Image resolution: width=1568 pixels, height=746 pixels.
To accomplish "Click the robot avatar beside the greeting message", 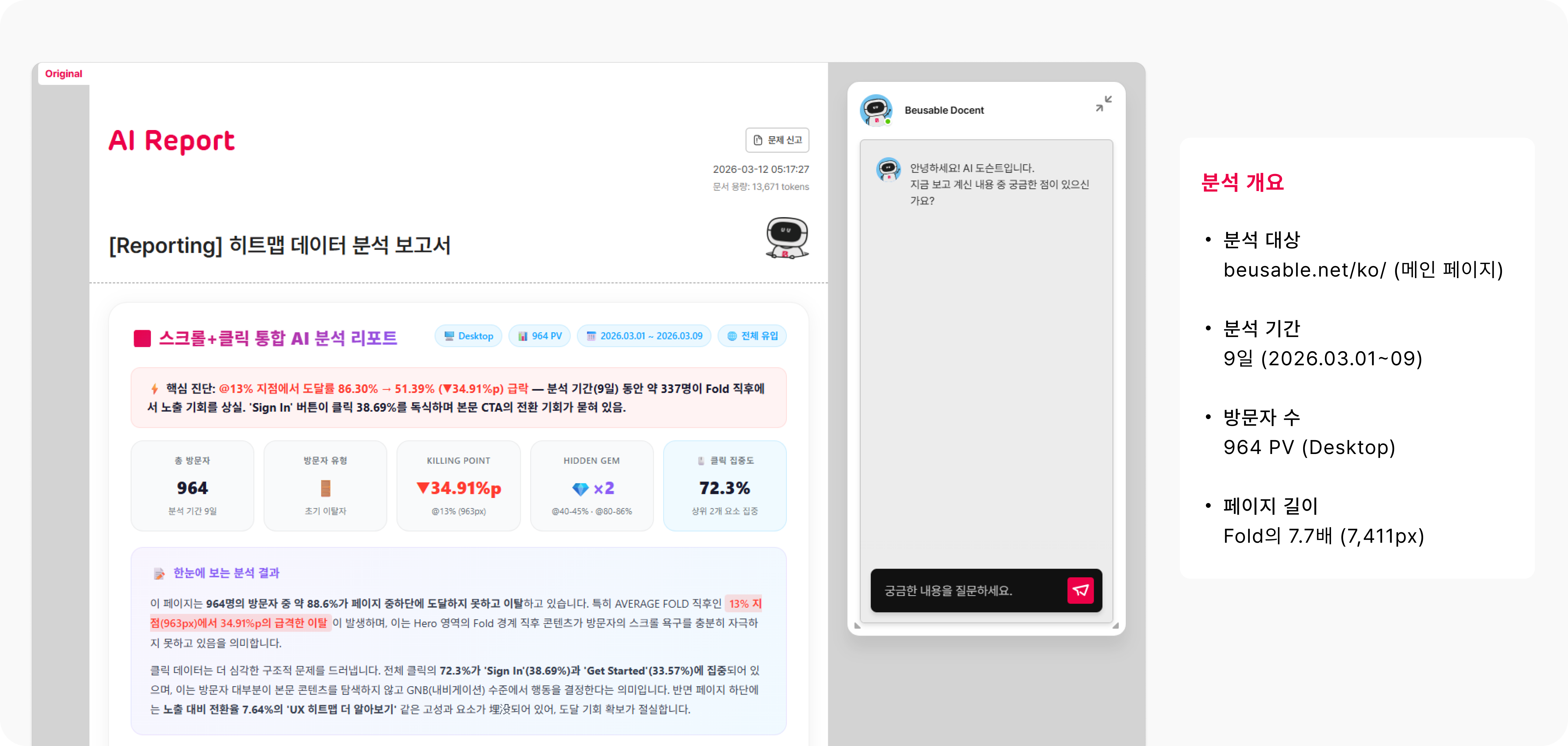I will pos(888,169).
